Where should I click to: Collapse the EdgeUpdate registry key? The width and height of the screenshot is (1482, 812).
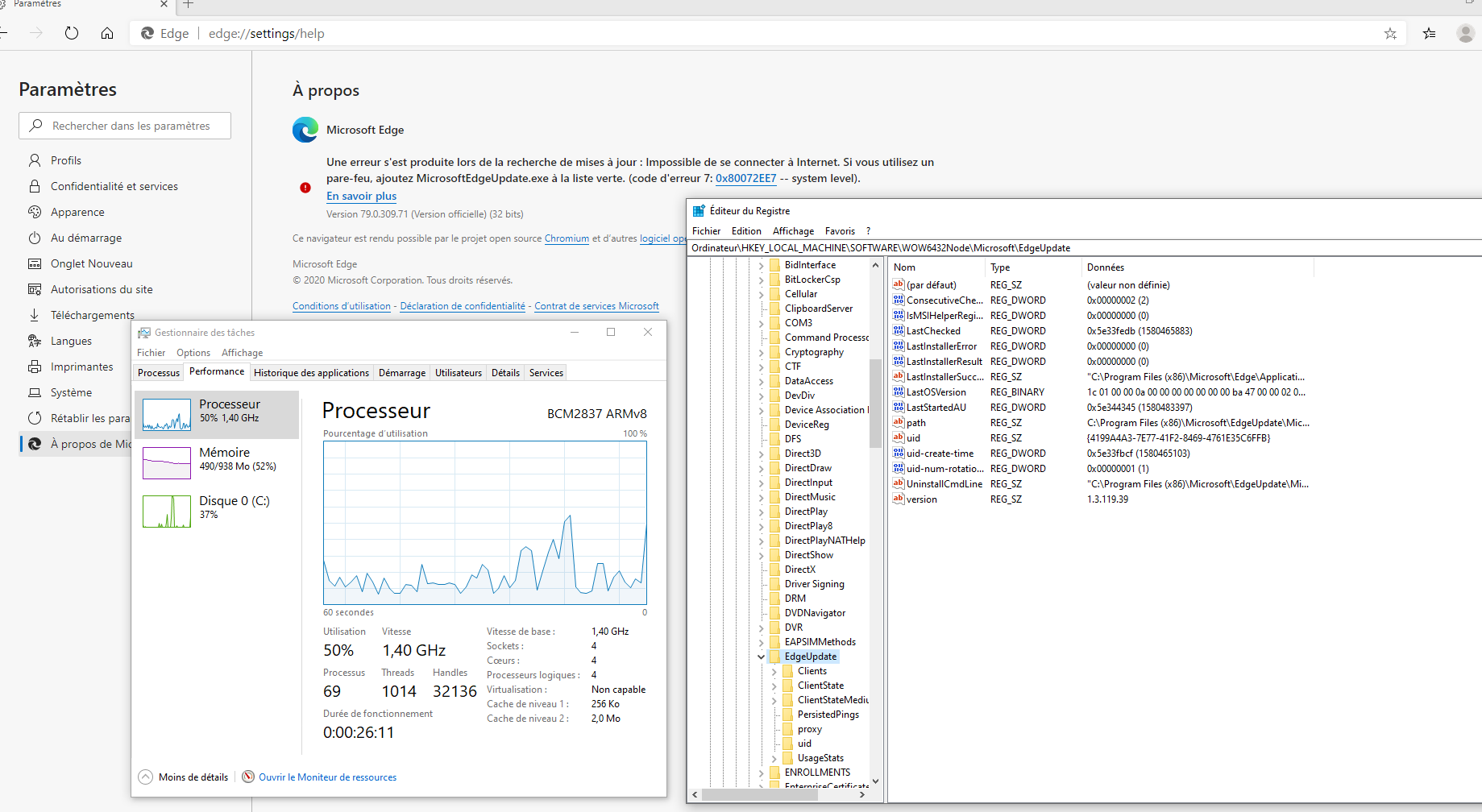pos(762,657)
